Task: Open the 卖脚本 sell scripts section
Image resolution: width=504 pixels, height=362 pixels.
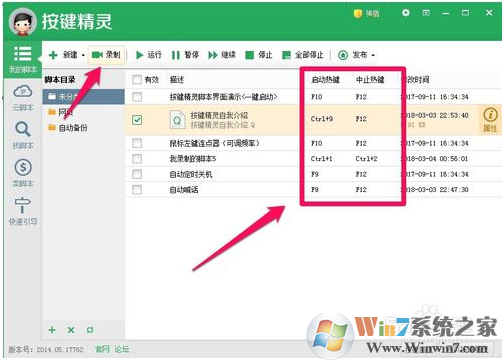Action: point(22,173)
